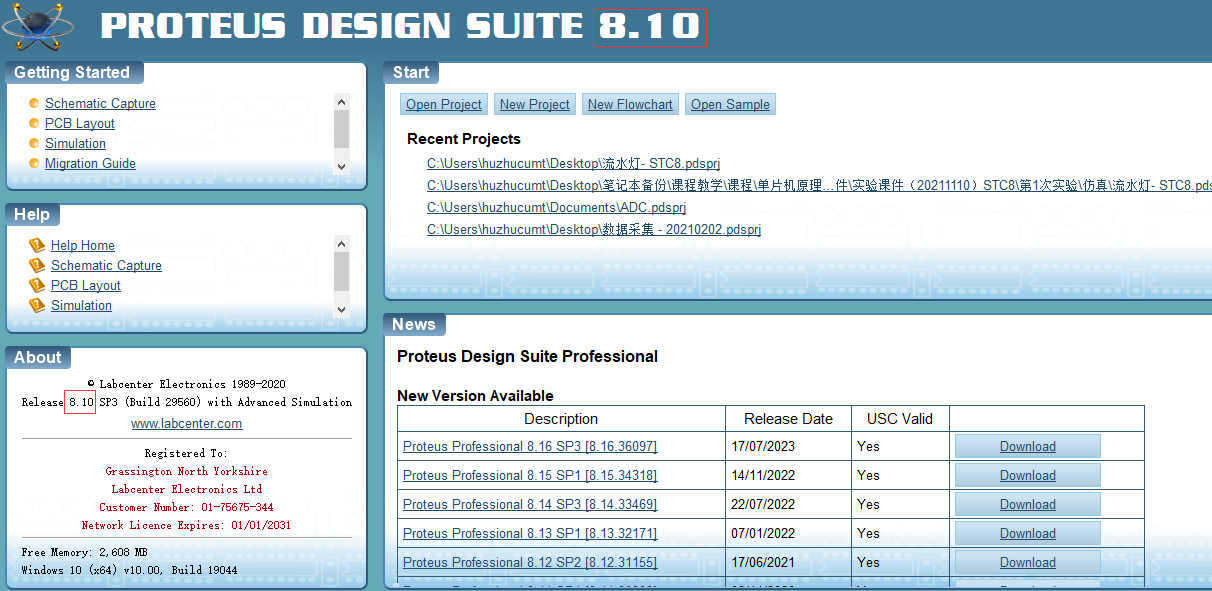Open Simulation help topic
The height and width of the screenshot is (591, 1212).
[81, 305]
